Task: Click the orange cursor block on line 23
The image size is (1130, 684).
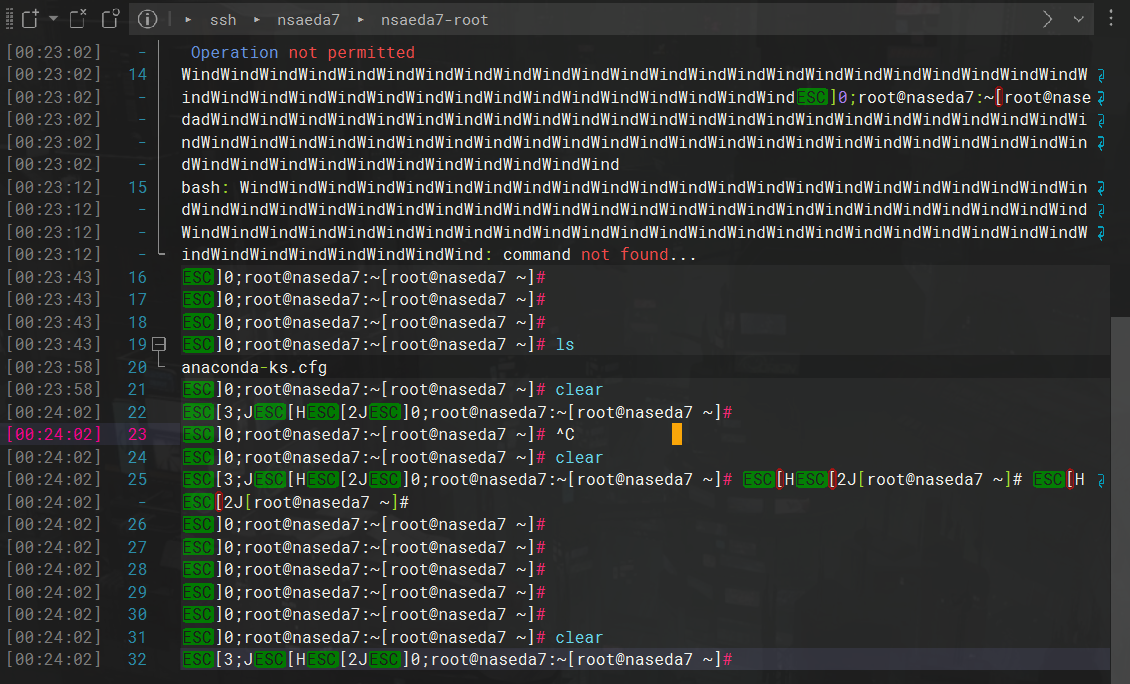Action: click(x=676, y=434)
